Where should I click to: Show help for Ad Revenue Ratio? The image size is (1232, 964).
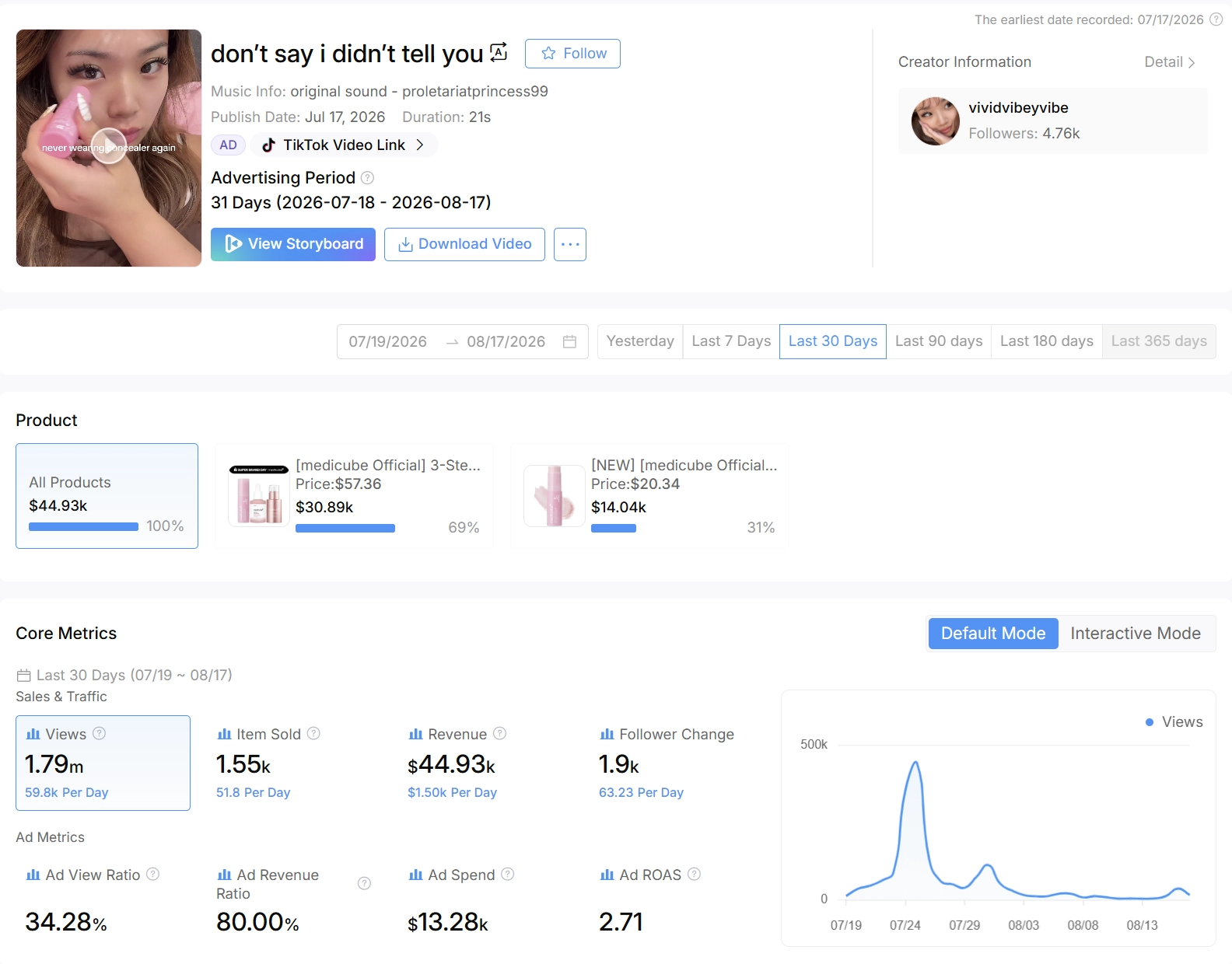pyautogui.click(x=364, y=883)
